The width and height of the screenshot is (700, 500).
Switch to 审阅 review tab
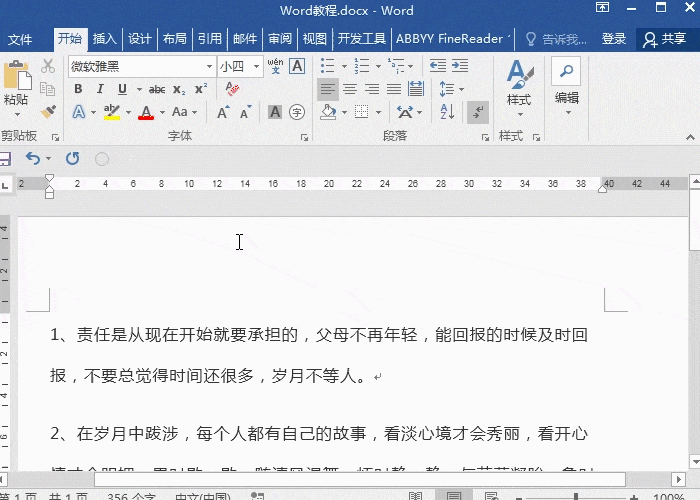[x=280, y=39]
